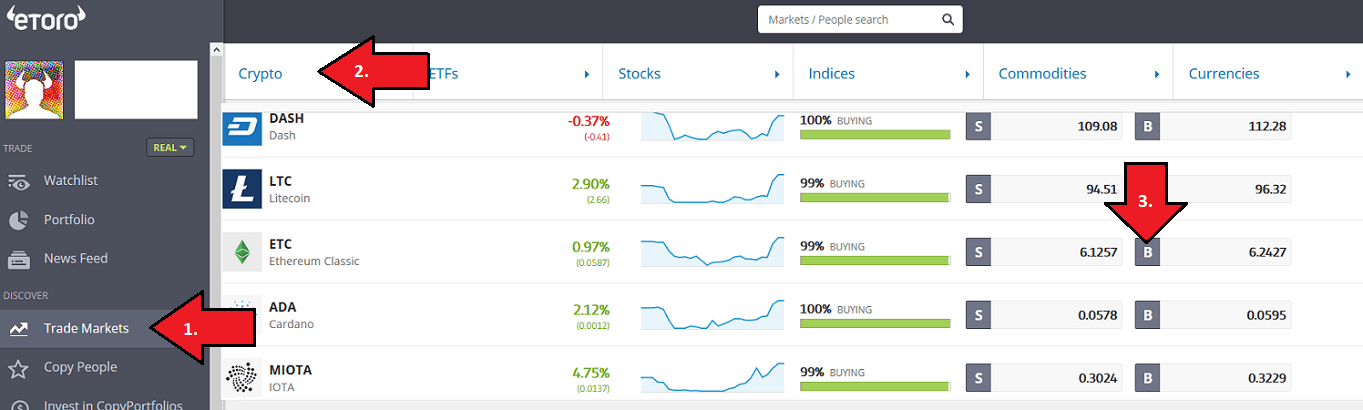
Task: Click the search magnifier icon
Action: click(948, 19)
